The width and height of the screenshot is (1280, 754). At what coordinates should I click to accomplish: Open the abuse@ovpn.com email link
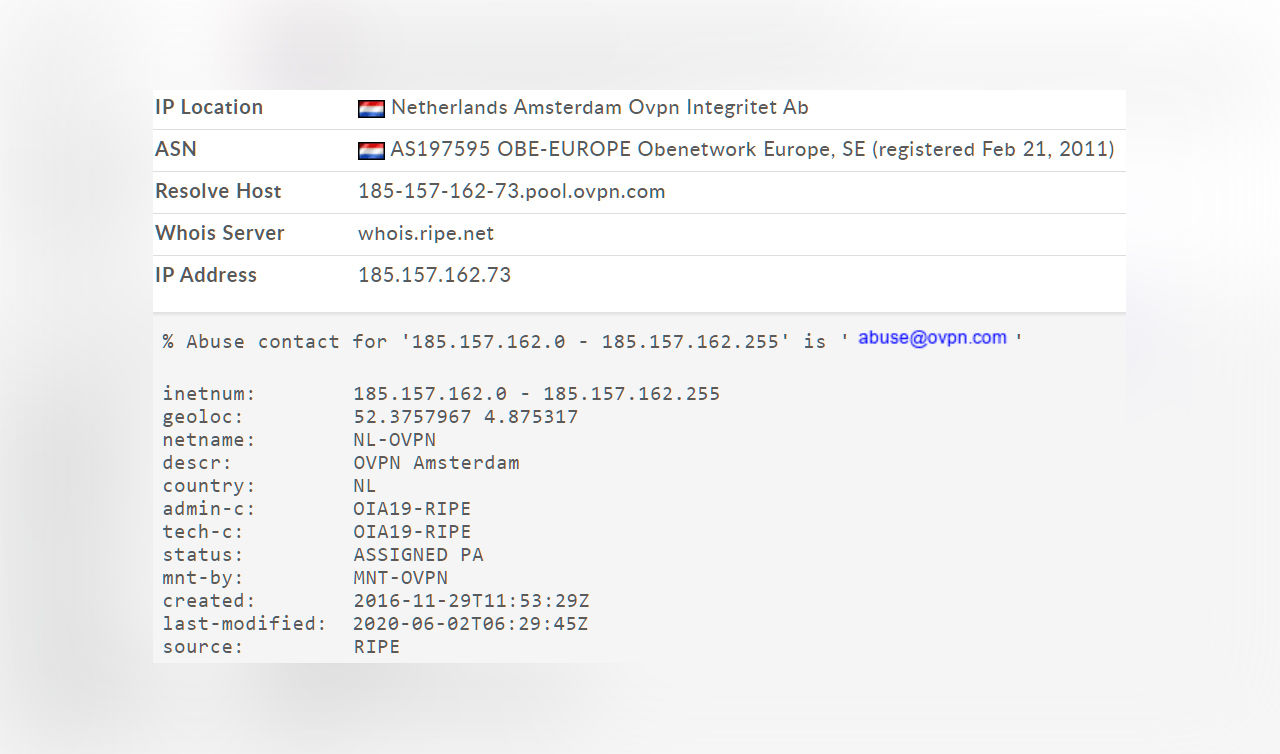(932, 338)
